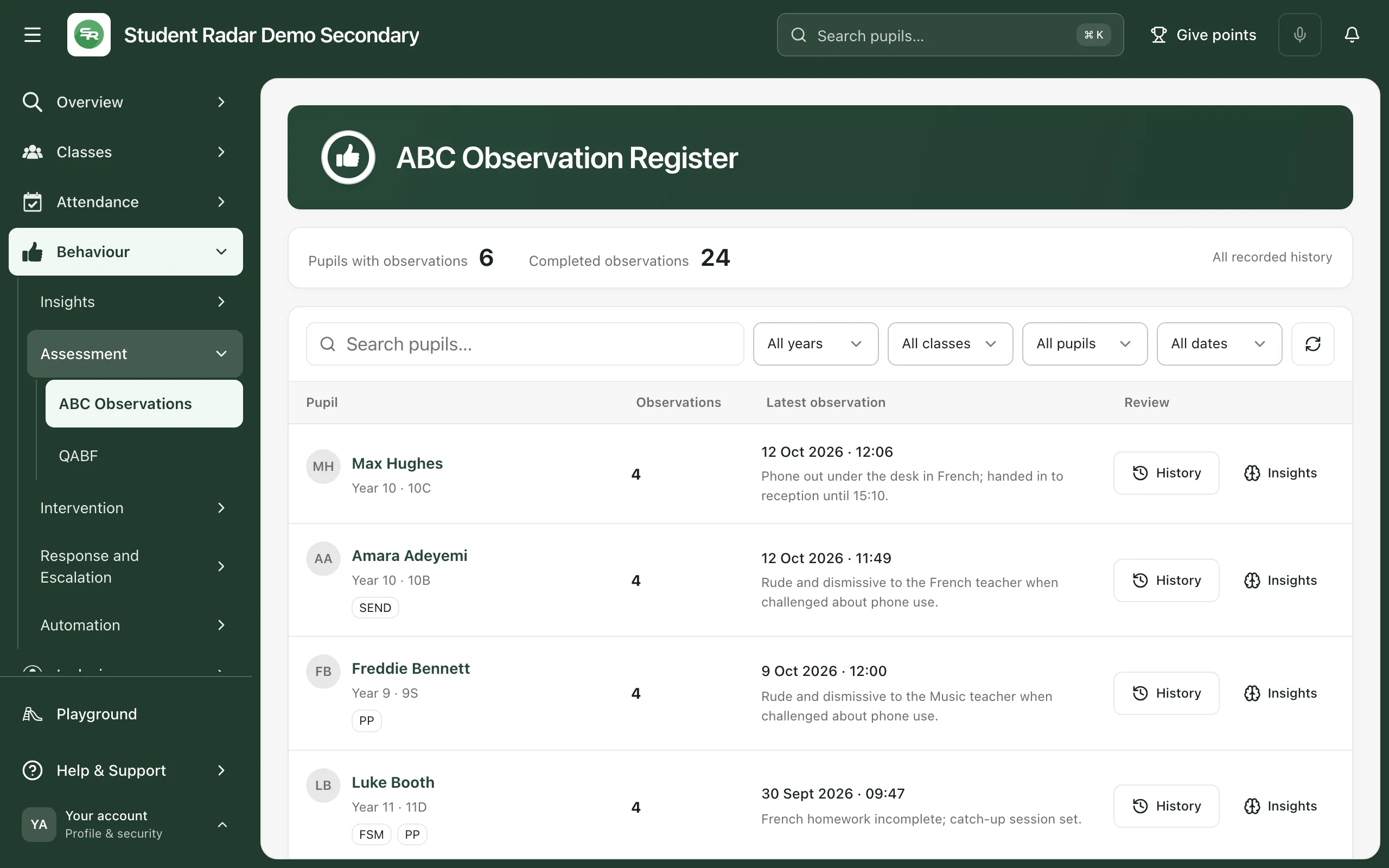
Task: Click Give points button
Action: pos(1203,35)
